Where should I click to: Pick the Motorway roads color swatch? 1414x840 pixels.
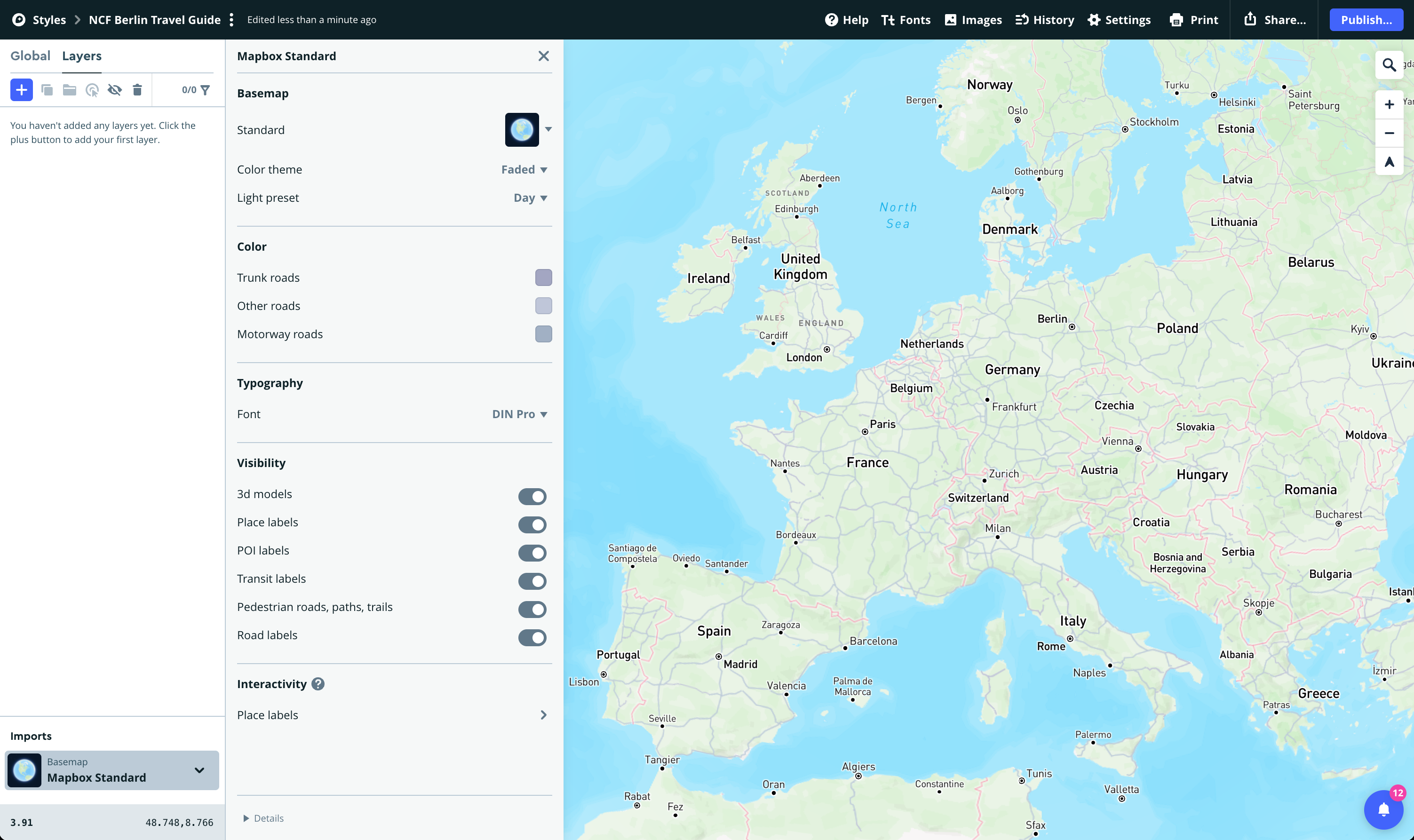click(x=543, y=334)
